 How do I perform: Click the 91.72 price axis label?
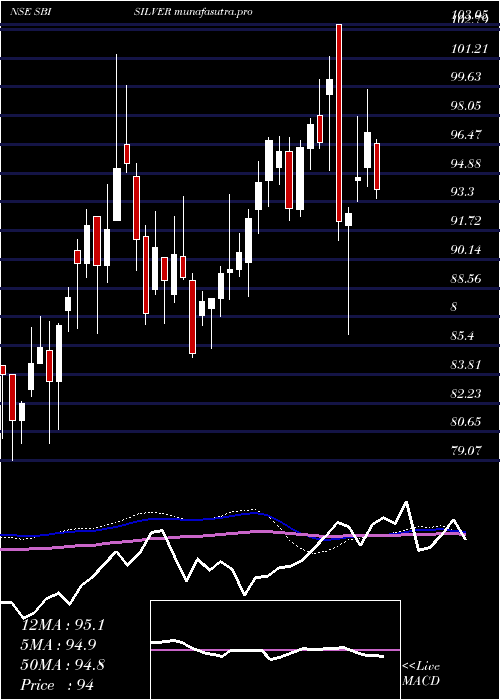(466, 221)
